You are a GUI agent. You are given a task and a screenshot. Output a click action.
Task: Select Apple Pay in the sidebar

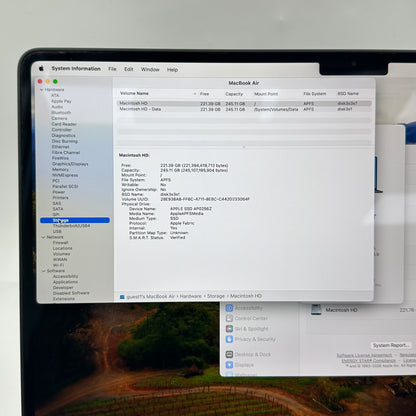[x=61, y=101]
